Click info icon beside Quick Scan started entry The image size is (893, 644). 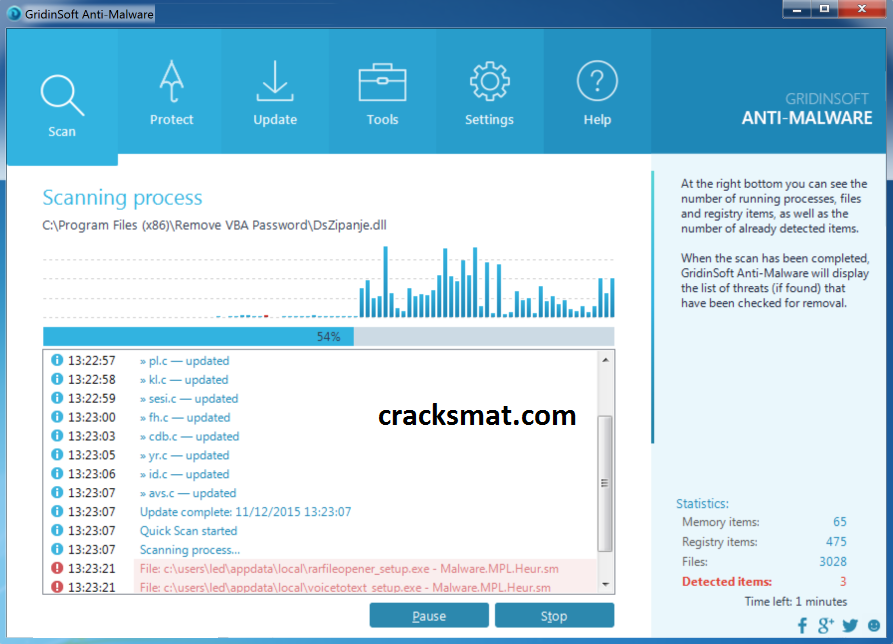click(57, 530)
